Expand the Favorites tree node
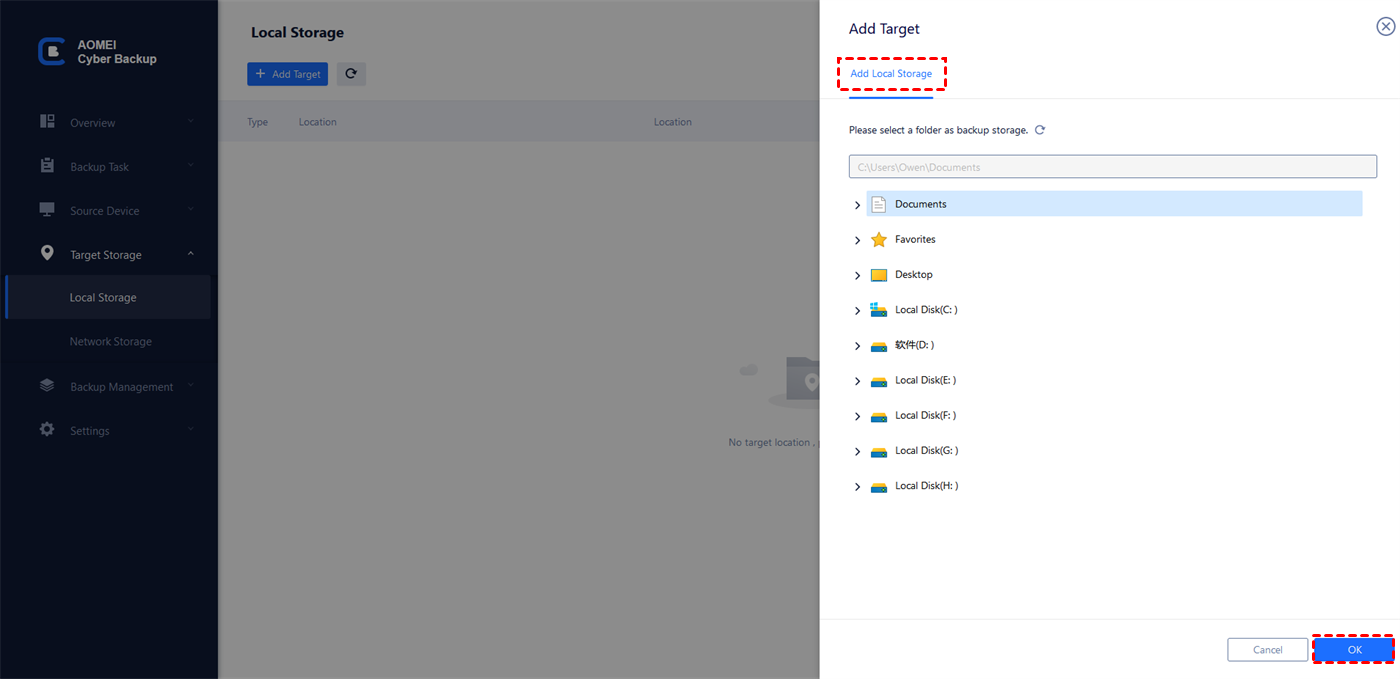This screenshot has width=1400, height=679. pos(857,241)
